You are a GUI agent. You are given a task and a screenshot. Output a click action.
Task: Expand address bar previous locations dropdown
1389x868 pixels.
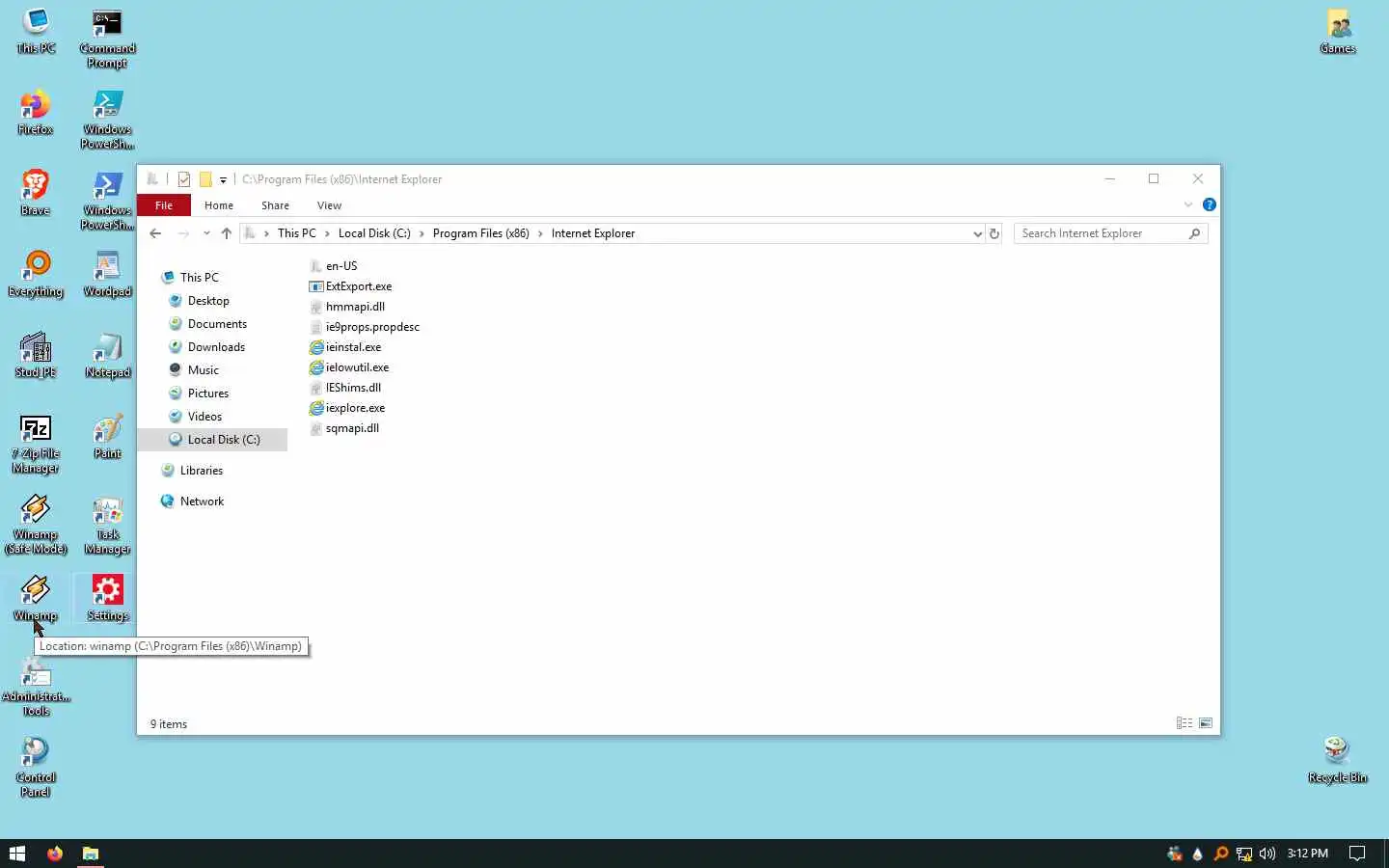tap(977, 233)
